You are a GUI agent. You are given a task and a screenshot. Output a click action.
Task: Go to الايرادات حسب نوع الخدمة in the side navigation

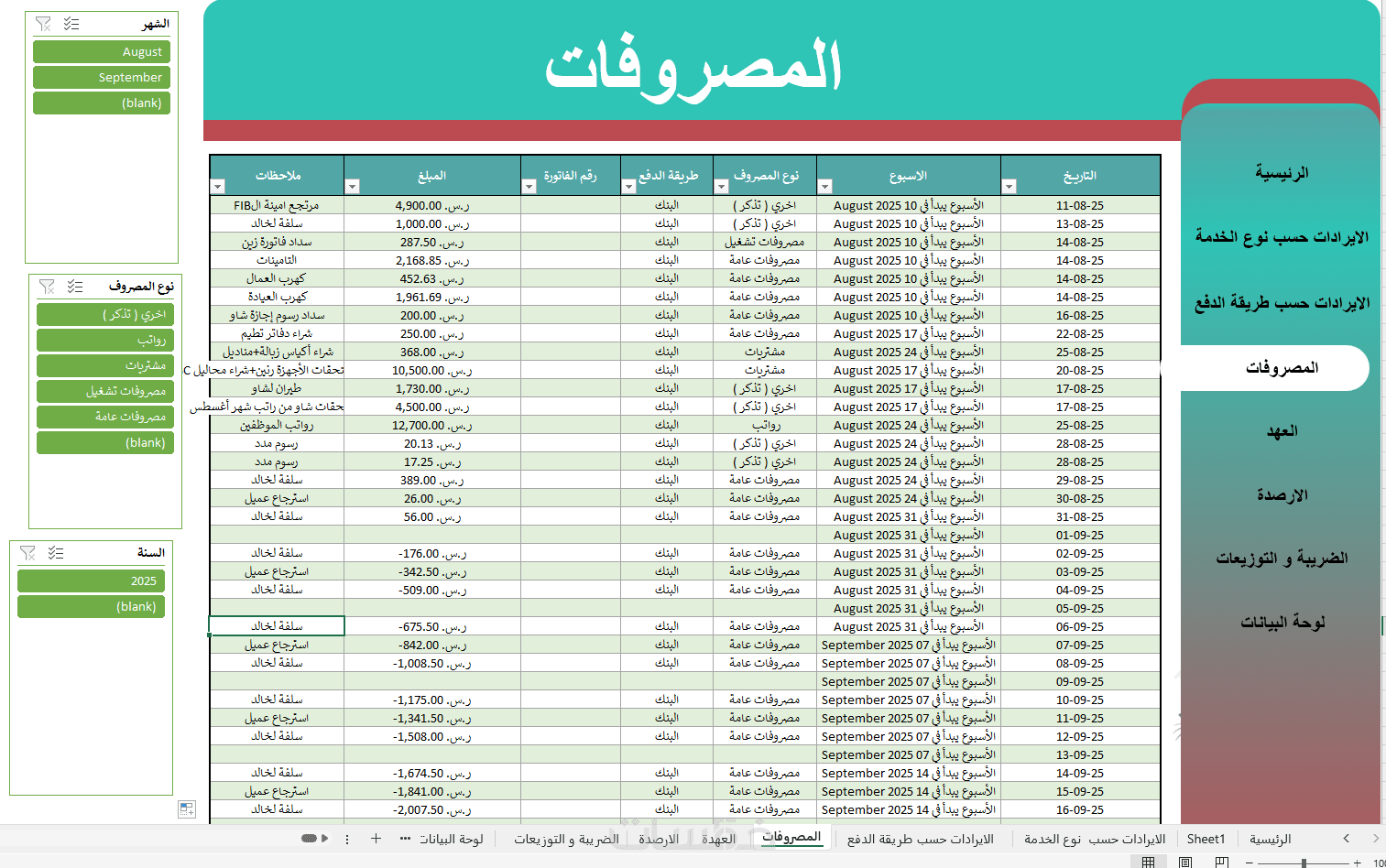pos(1282,237)
